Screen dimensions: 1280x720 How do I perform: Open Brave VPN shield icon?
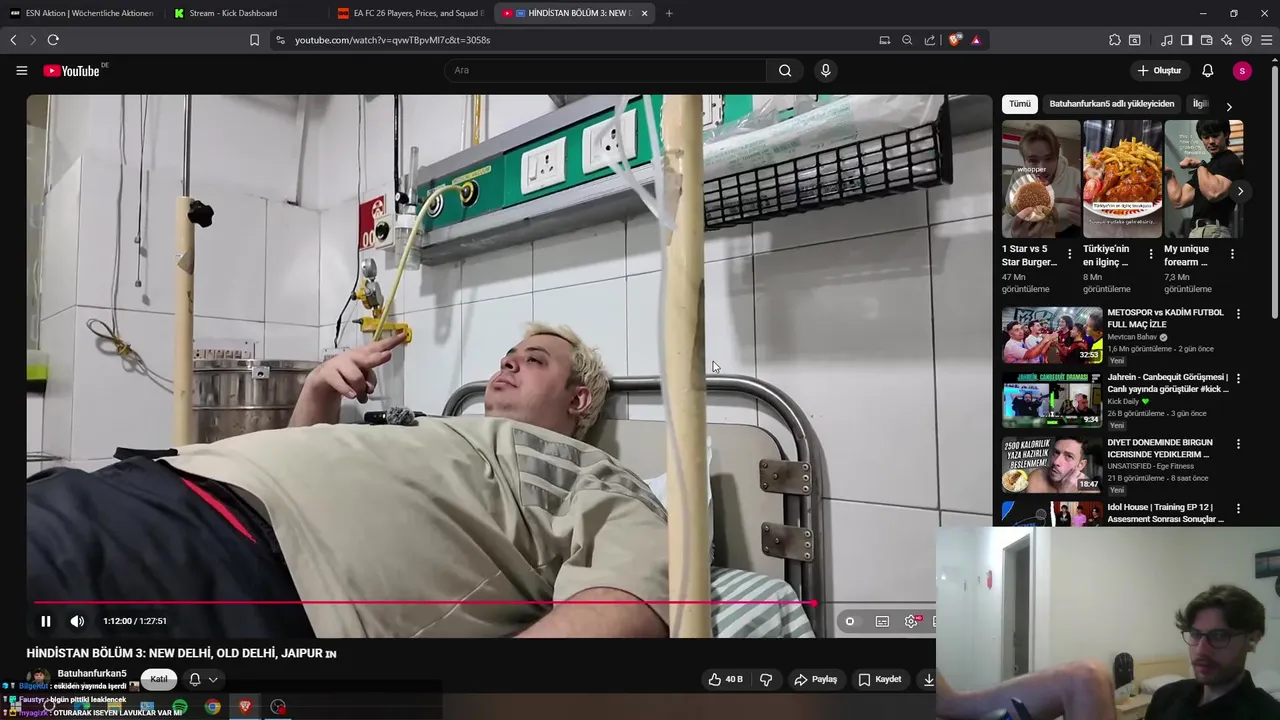[1246, 40]
